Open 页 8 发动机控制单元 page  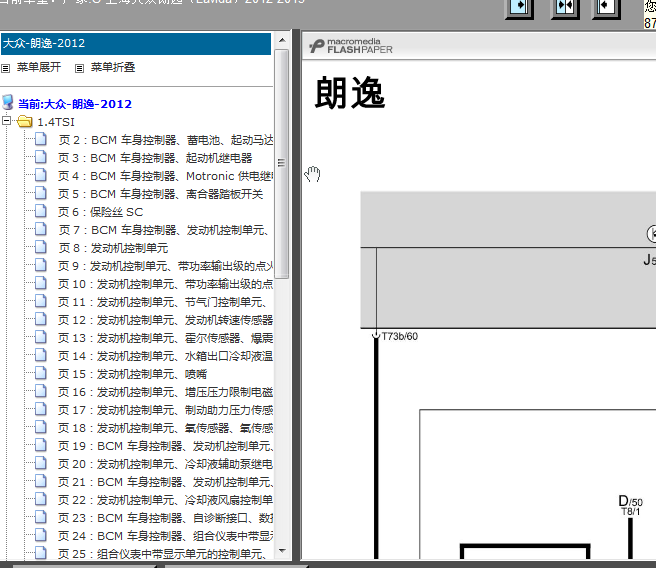(113, 248)
